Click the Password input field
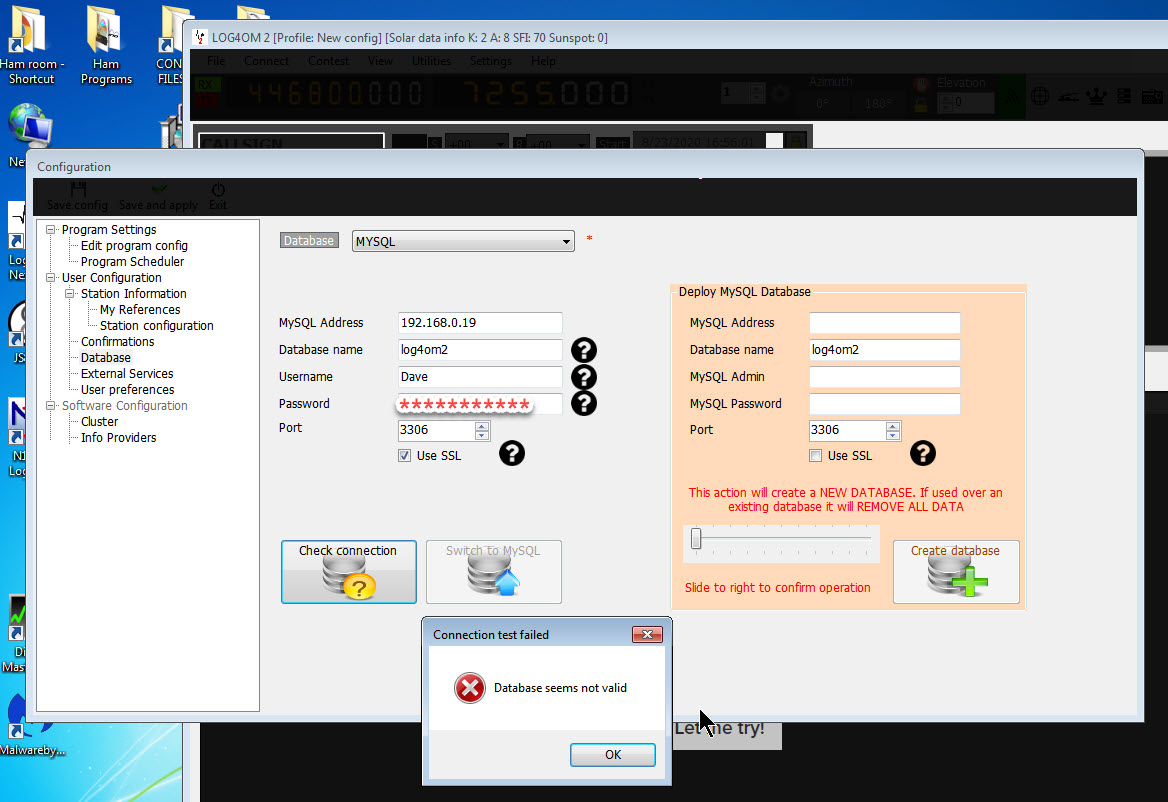The height and width of the screenshot is (802, 1168). 480,404
